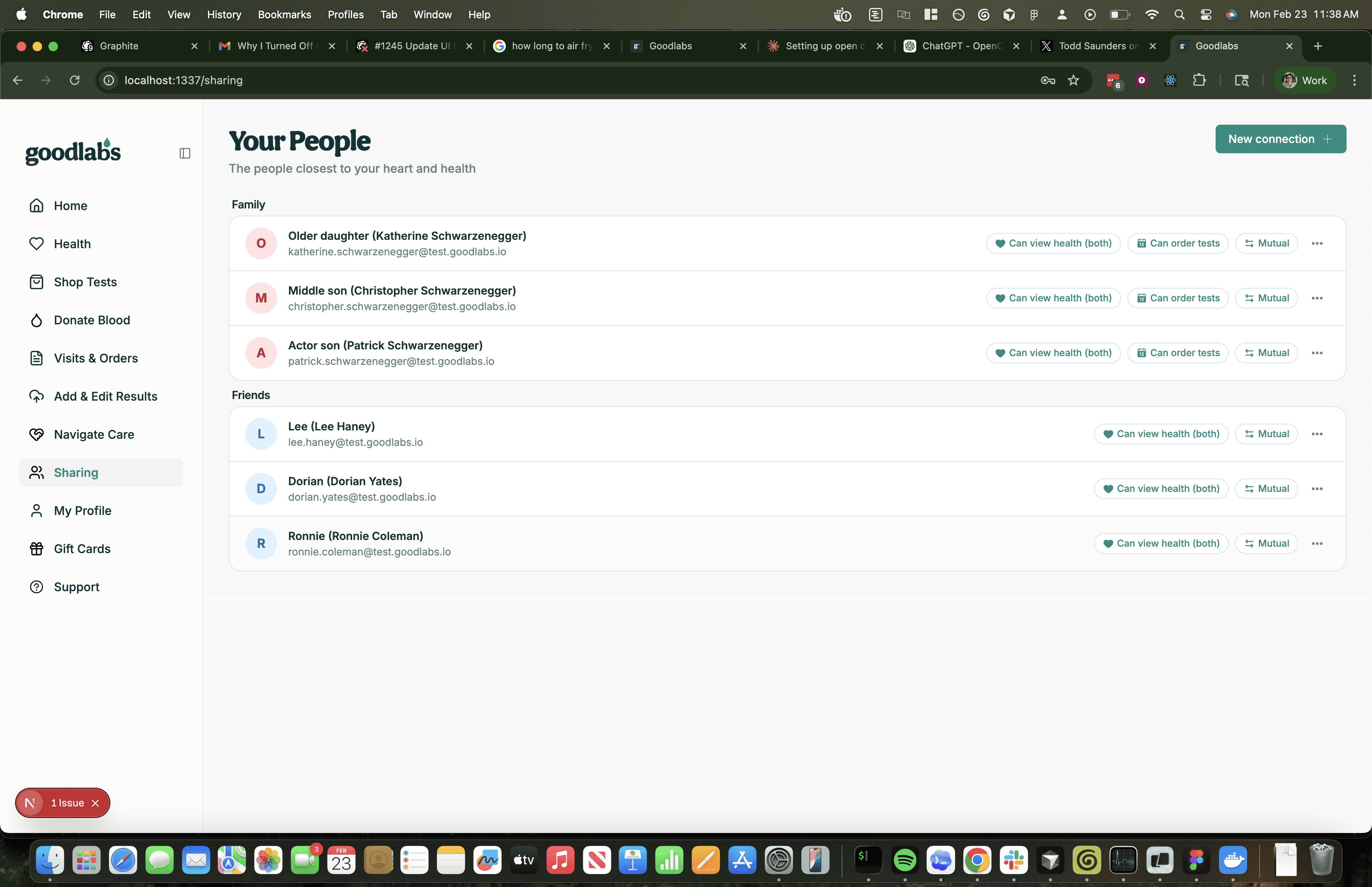The height and width of the screenshot is (887, 1372).
Task: Expand options for Ronnie Coleman
Action: pyautogui.click(x=1317, y=544)
